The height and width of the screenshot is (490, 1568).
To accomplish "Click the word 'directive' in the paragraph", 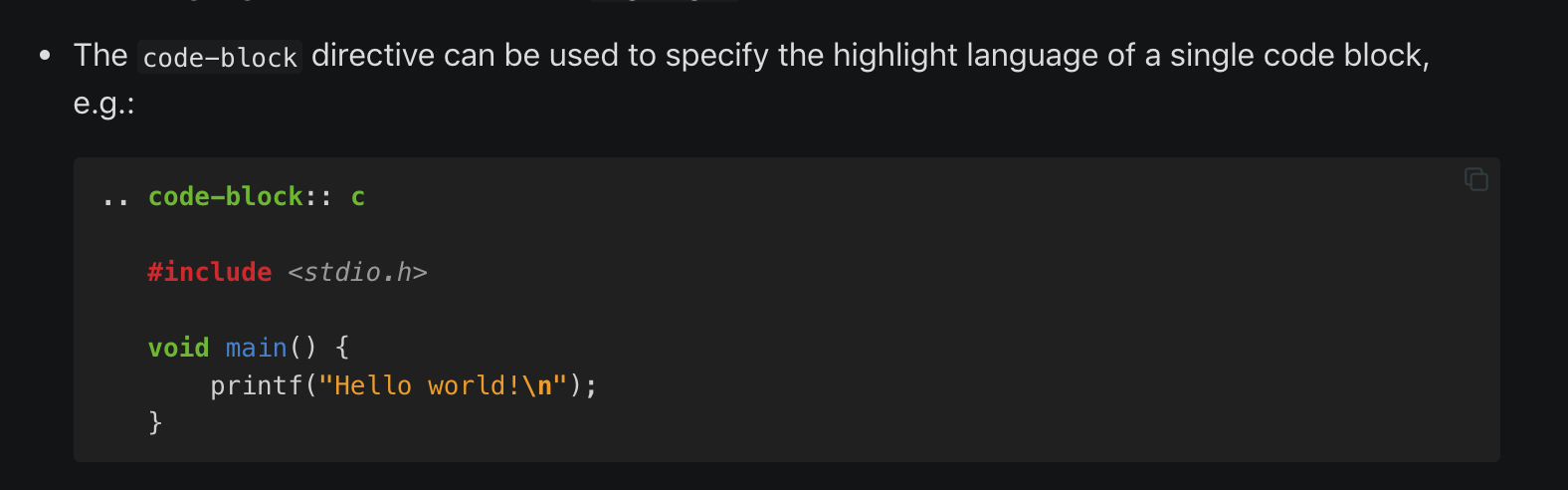I will 373,56.
